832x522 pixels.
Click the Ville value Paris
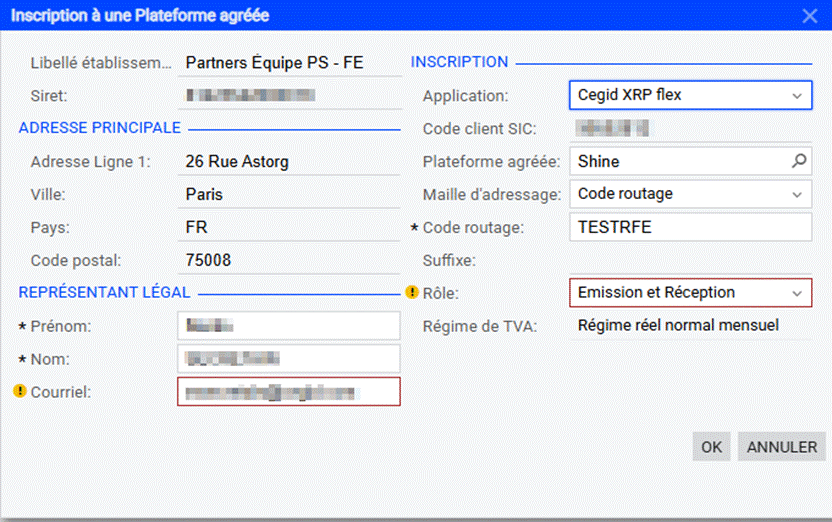point(204,194)
